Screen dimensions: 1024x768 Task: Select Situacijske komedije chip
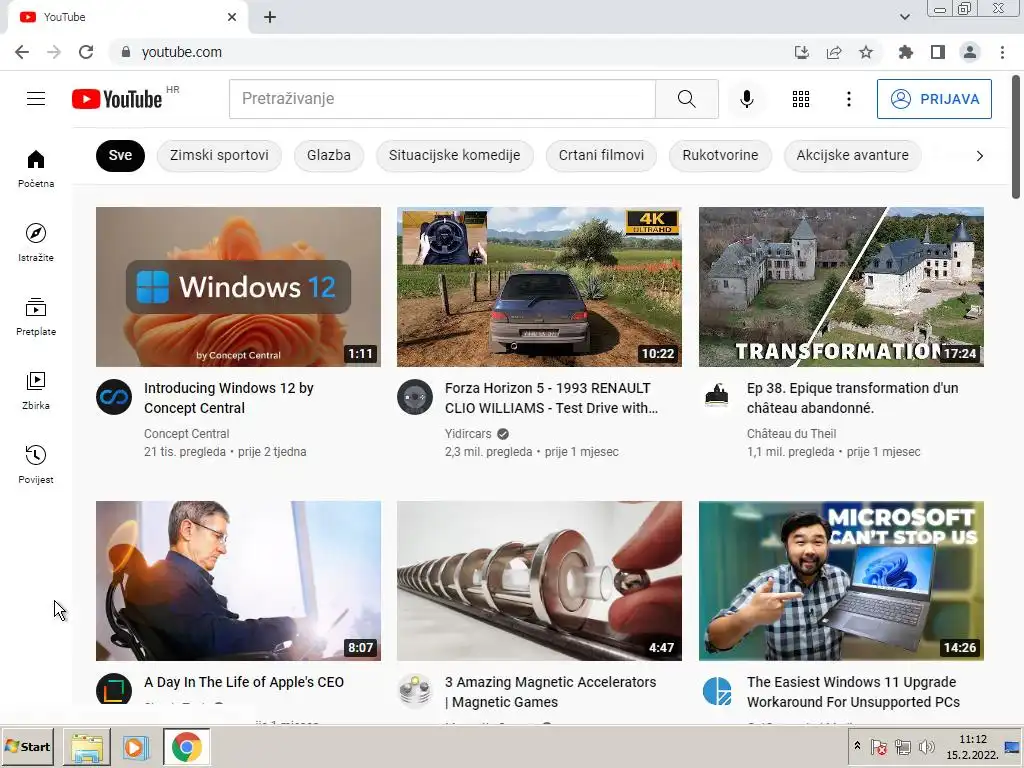click(455, 155)
